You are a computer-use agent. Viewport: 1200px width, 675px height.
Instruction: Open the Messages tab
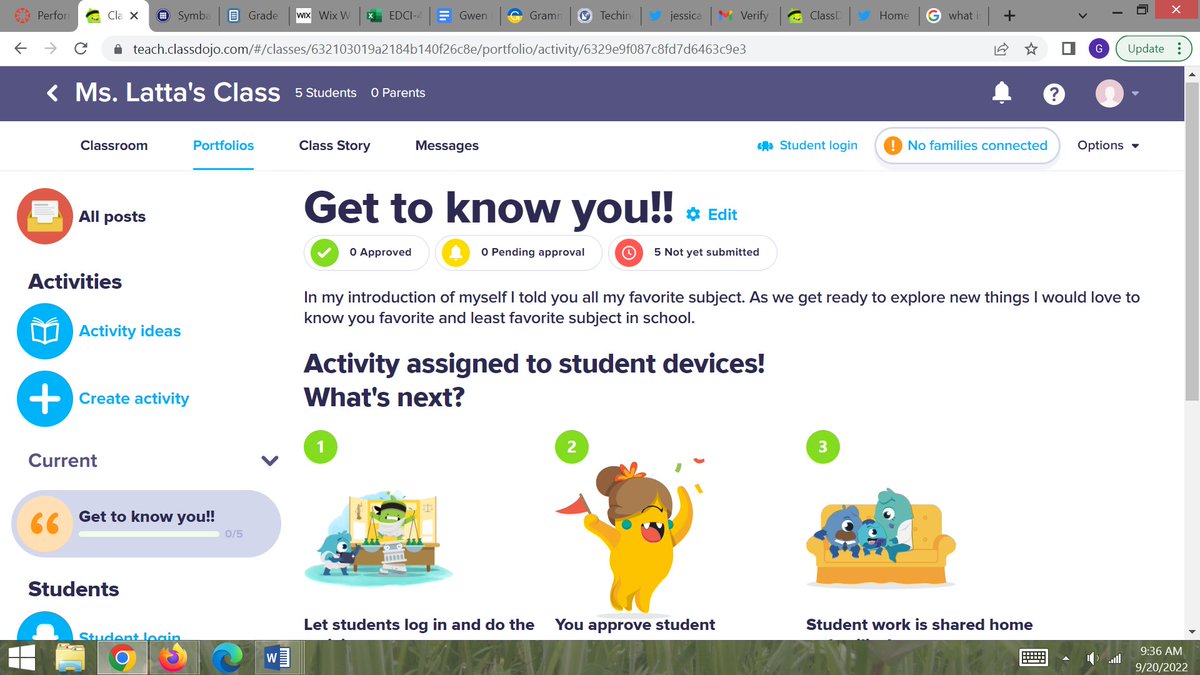click(x=447, y=145)
